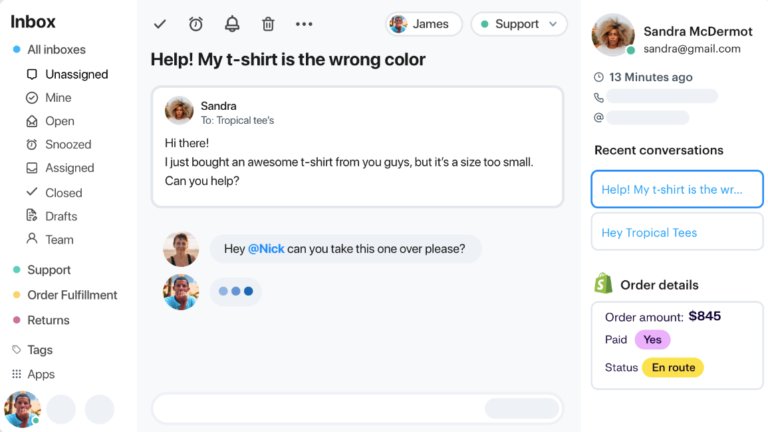The width and height of the screenshot is (768, 432).
Task: Open the 'Hey Tropical Tees' recent conversation
Action: (677, 232)
